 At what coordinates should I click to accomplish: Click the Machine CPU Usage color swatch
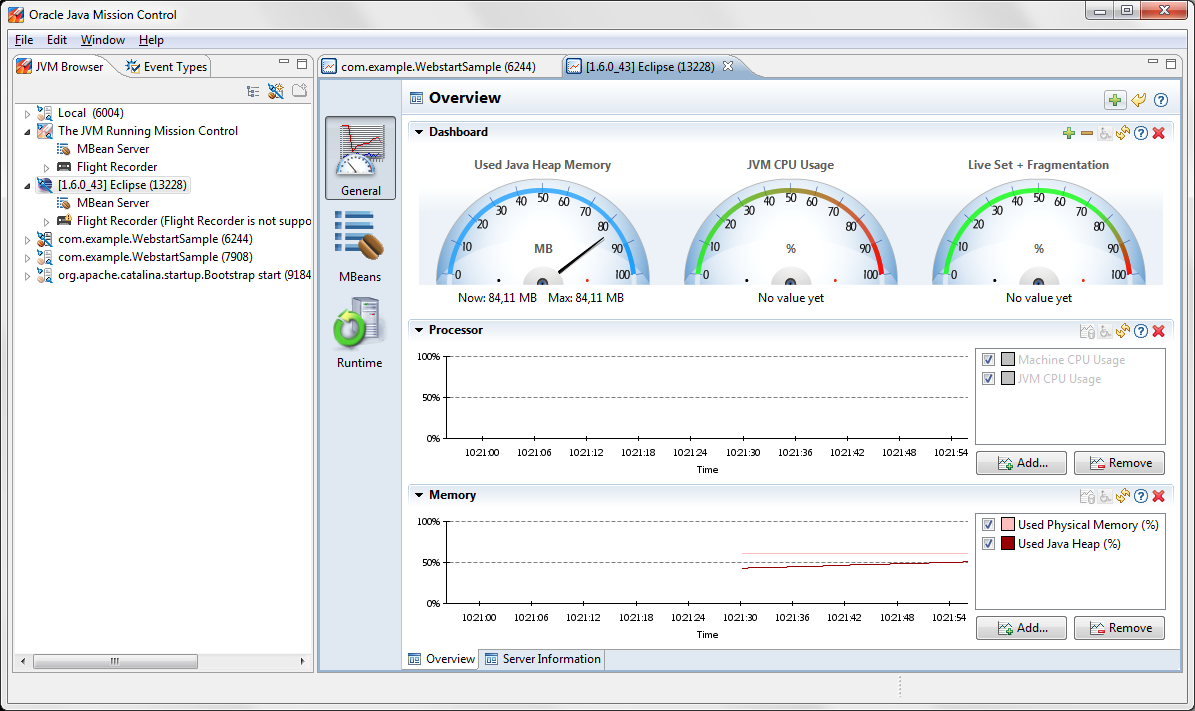click(1008, 360)
